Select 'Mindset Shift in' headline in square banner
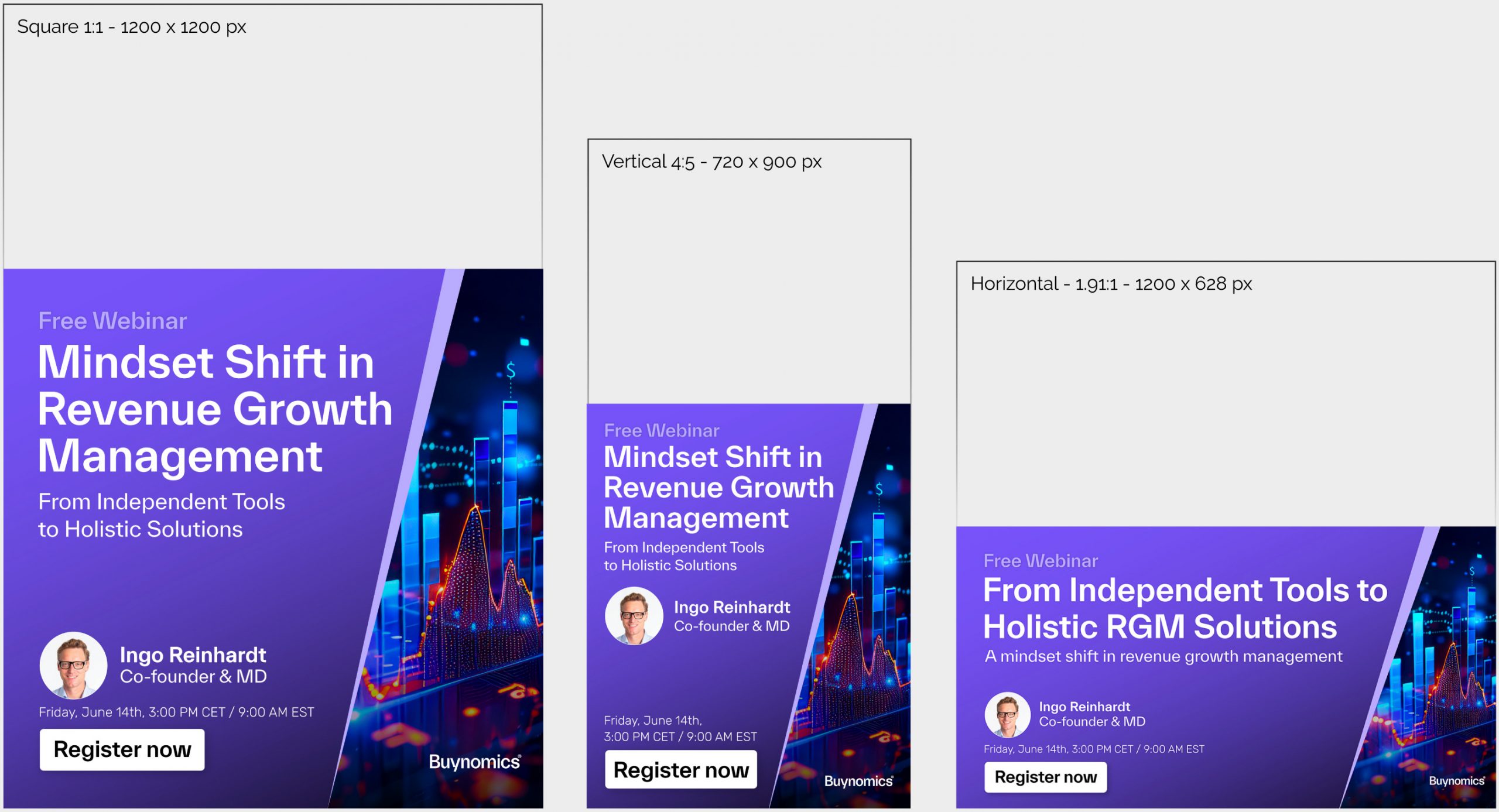The width and height of the screenshot is (1499, 812). point(206,362)
